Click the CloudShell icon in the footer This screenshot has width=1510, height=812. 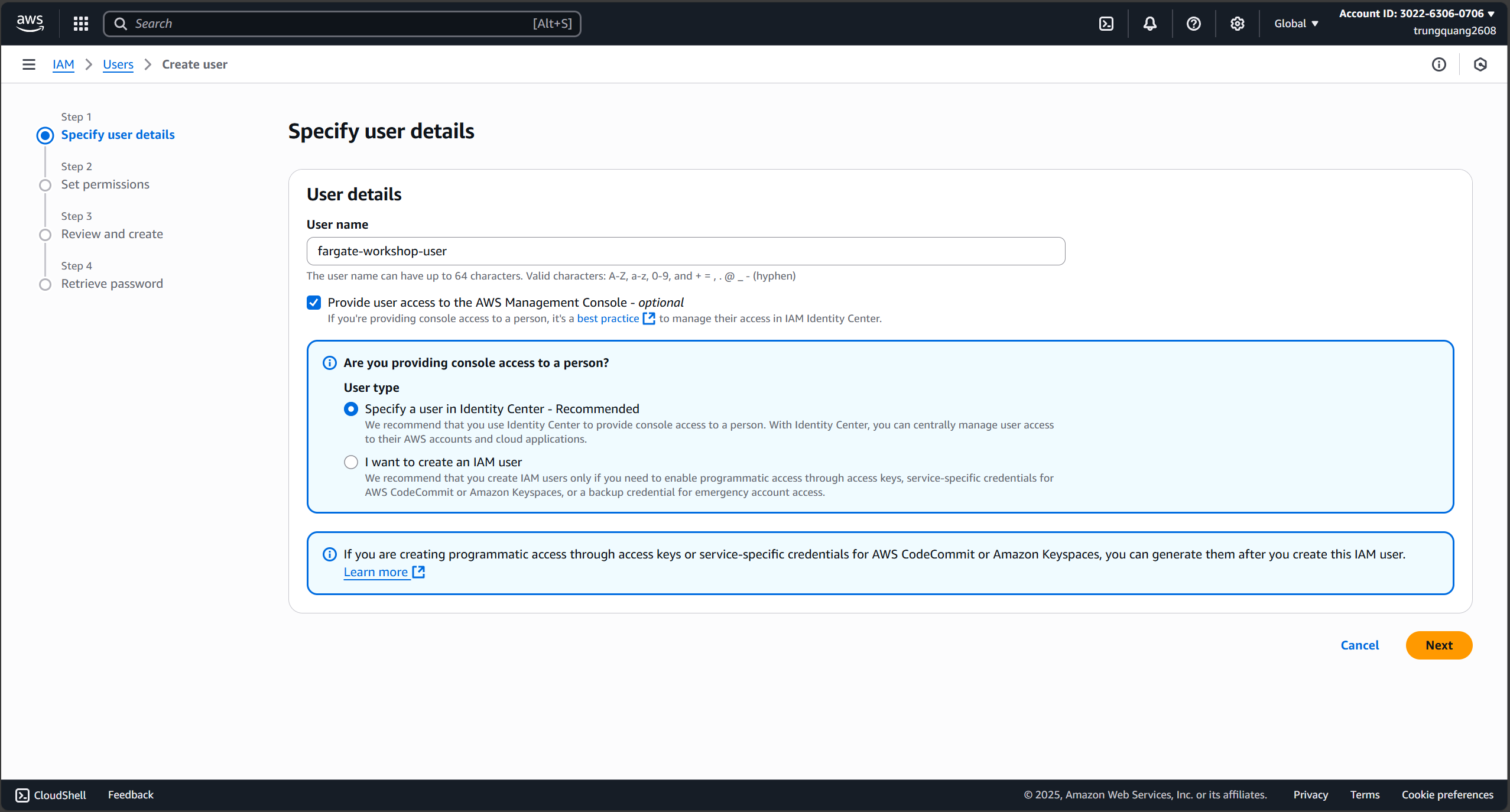click(x=22, y=795)
